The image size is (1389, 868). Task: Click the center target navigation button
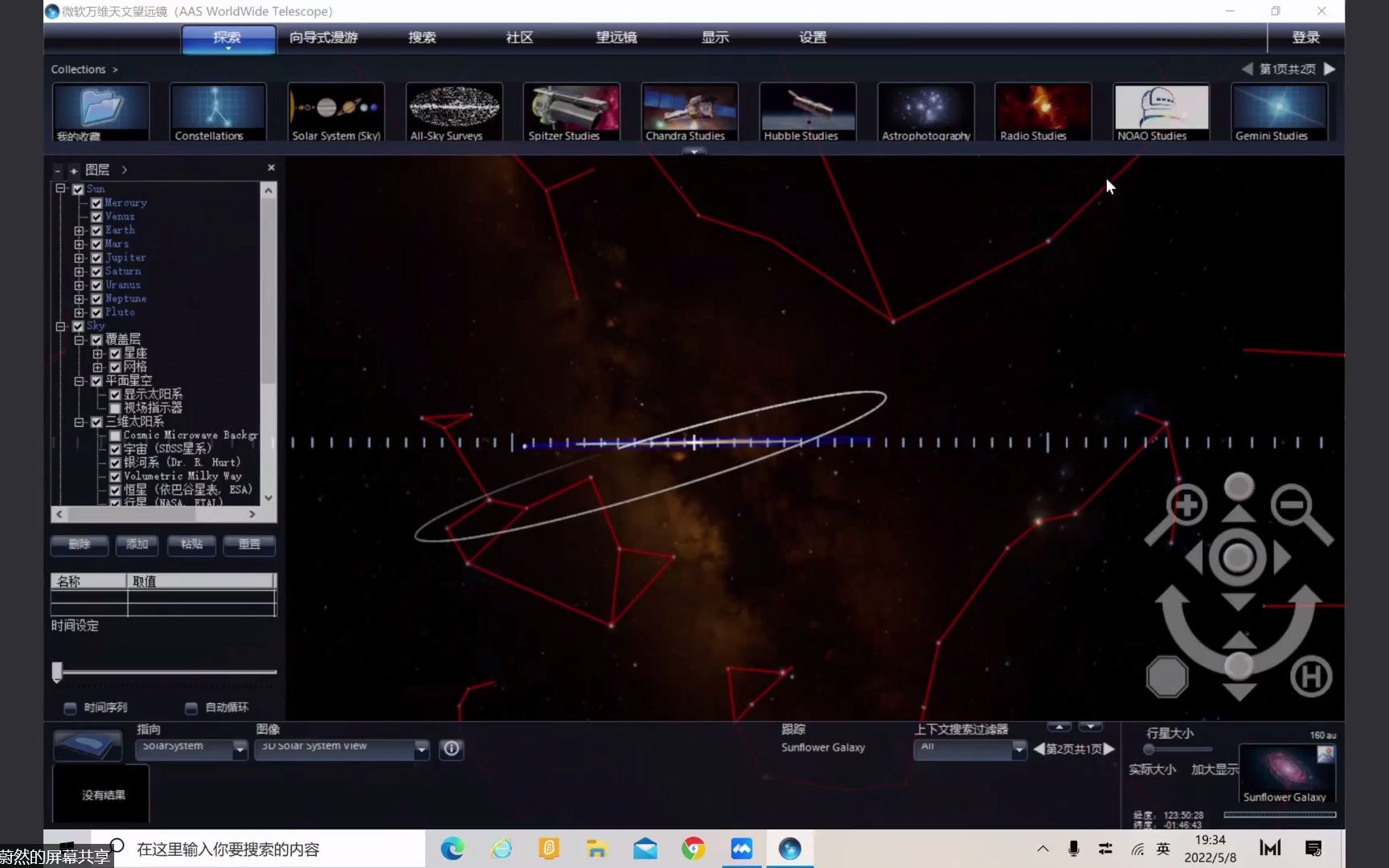pos(1238,558)
